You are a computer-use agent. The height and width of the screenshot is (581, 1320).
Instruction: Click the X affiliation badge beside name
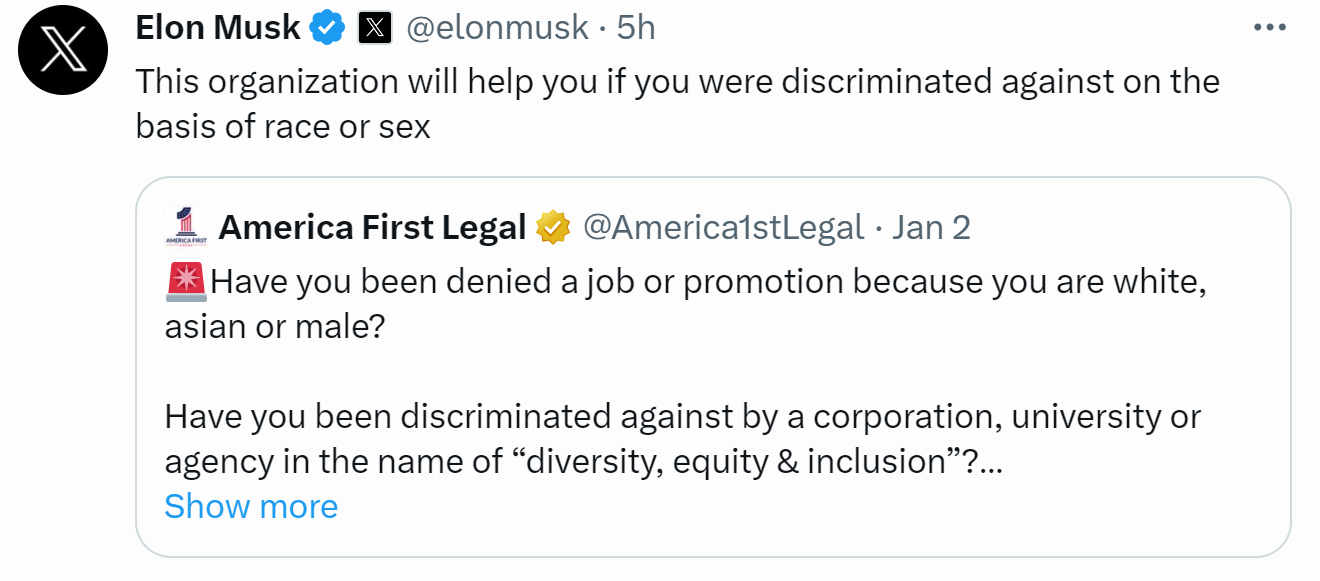tap(374, 29)
